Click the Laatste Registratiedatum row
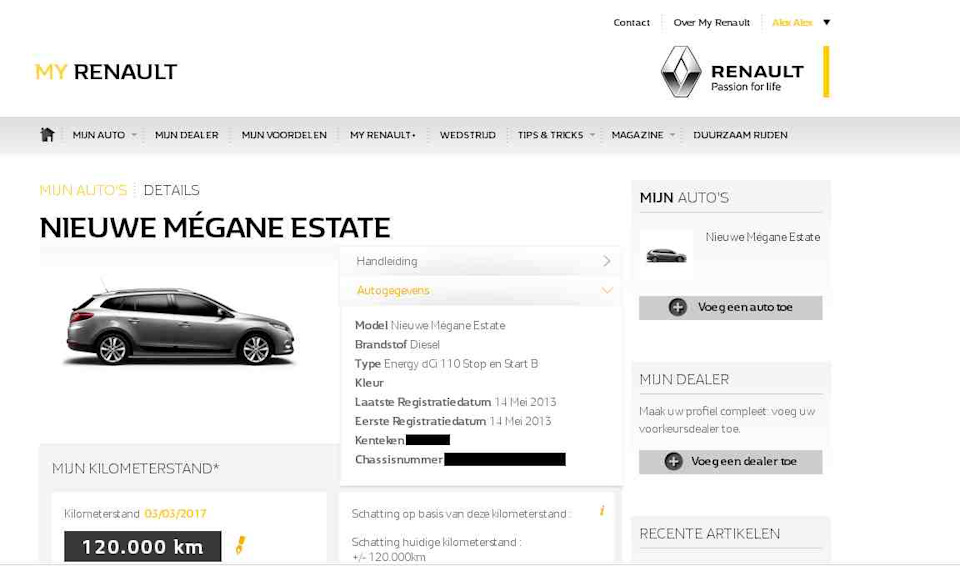960x566 pixels. tap(456, 402)
